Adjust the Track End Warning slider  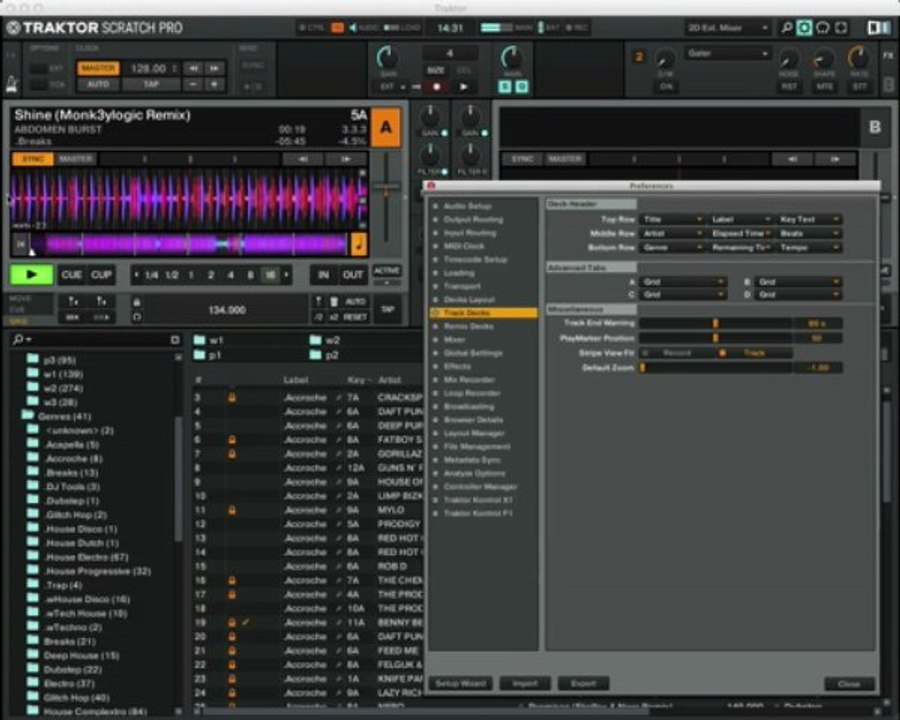pos(715,324)
